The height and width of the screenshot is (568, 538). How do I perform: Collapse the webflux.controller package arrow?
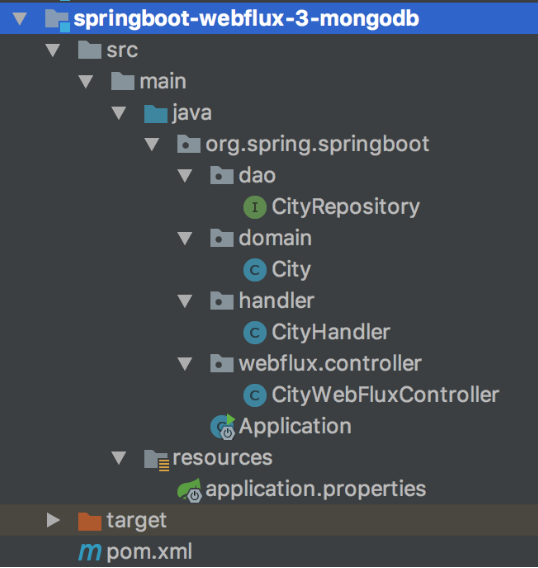click(185, 364)
